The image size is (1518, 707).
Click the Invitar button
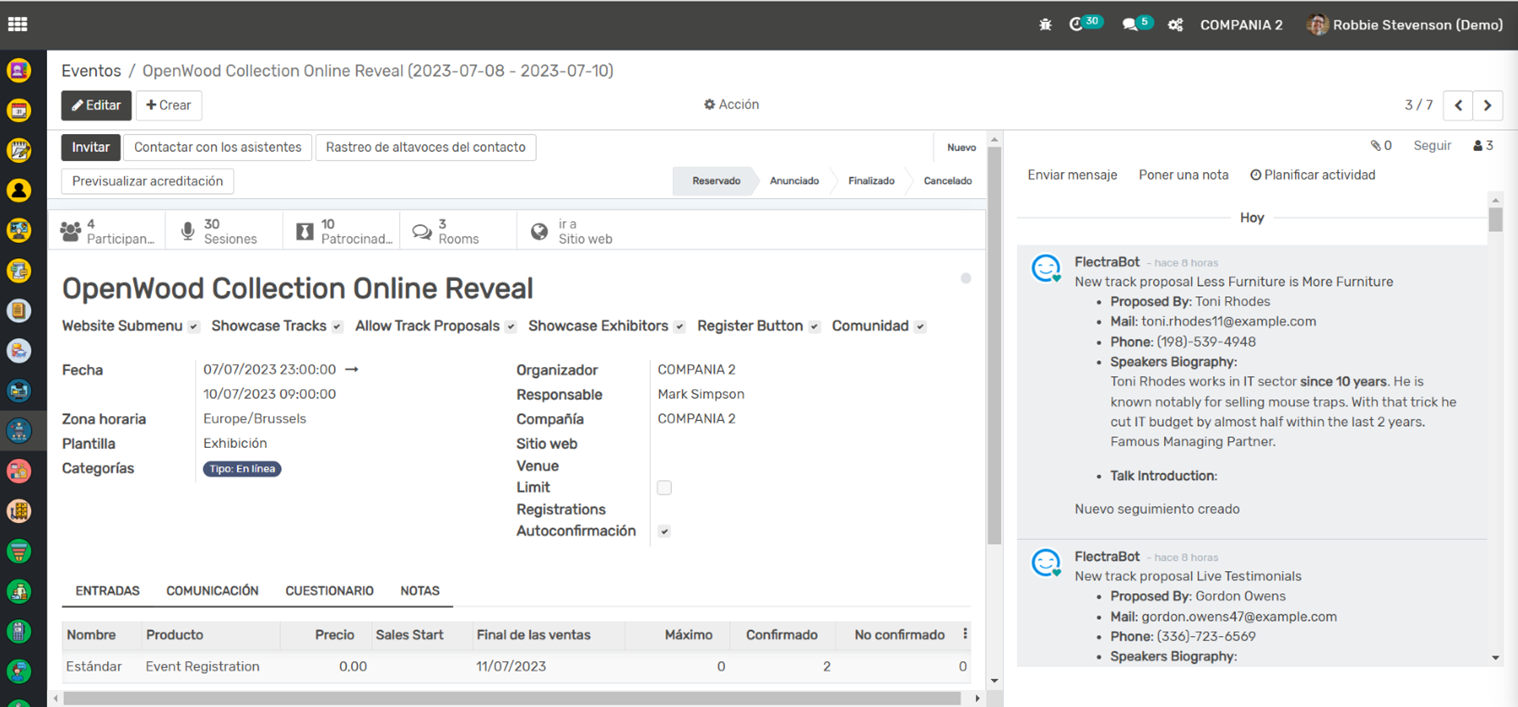(91, 147)
